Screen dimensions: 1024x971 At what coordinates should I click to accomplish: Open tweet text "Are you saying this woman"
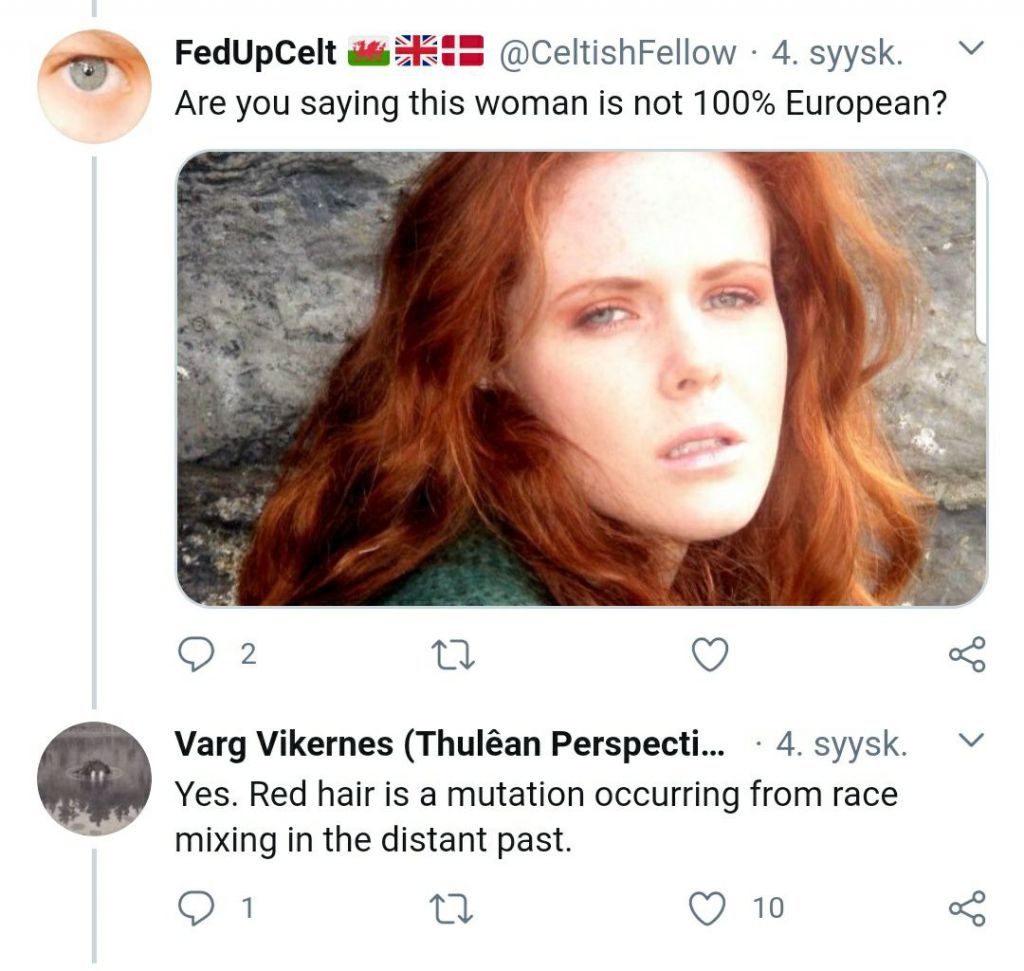coord(560,103)
